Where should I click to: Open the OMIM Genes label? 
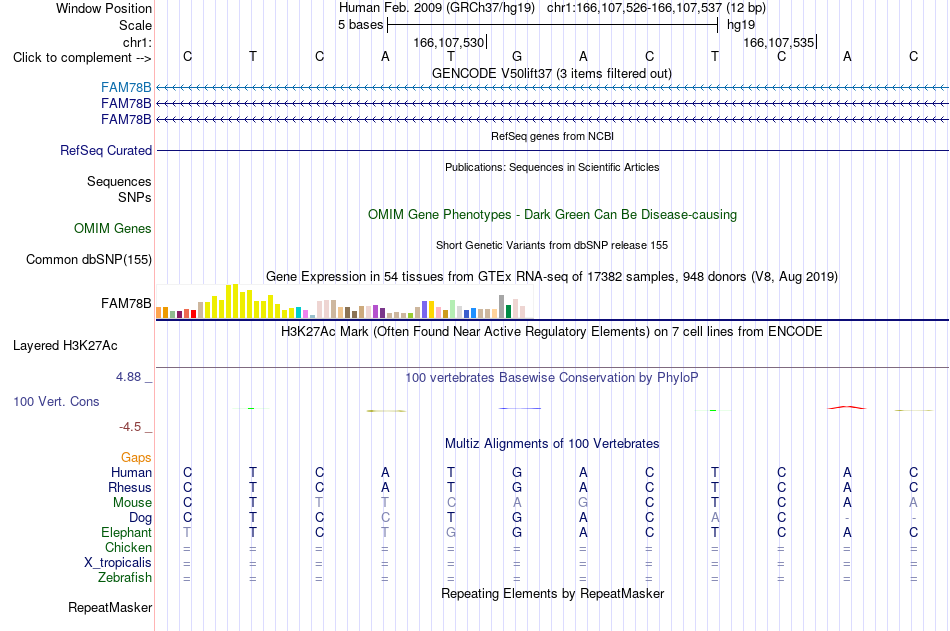[113, 229]
